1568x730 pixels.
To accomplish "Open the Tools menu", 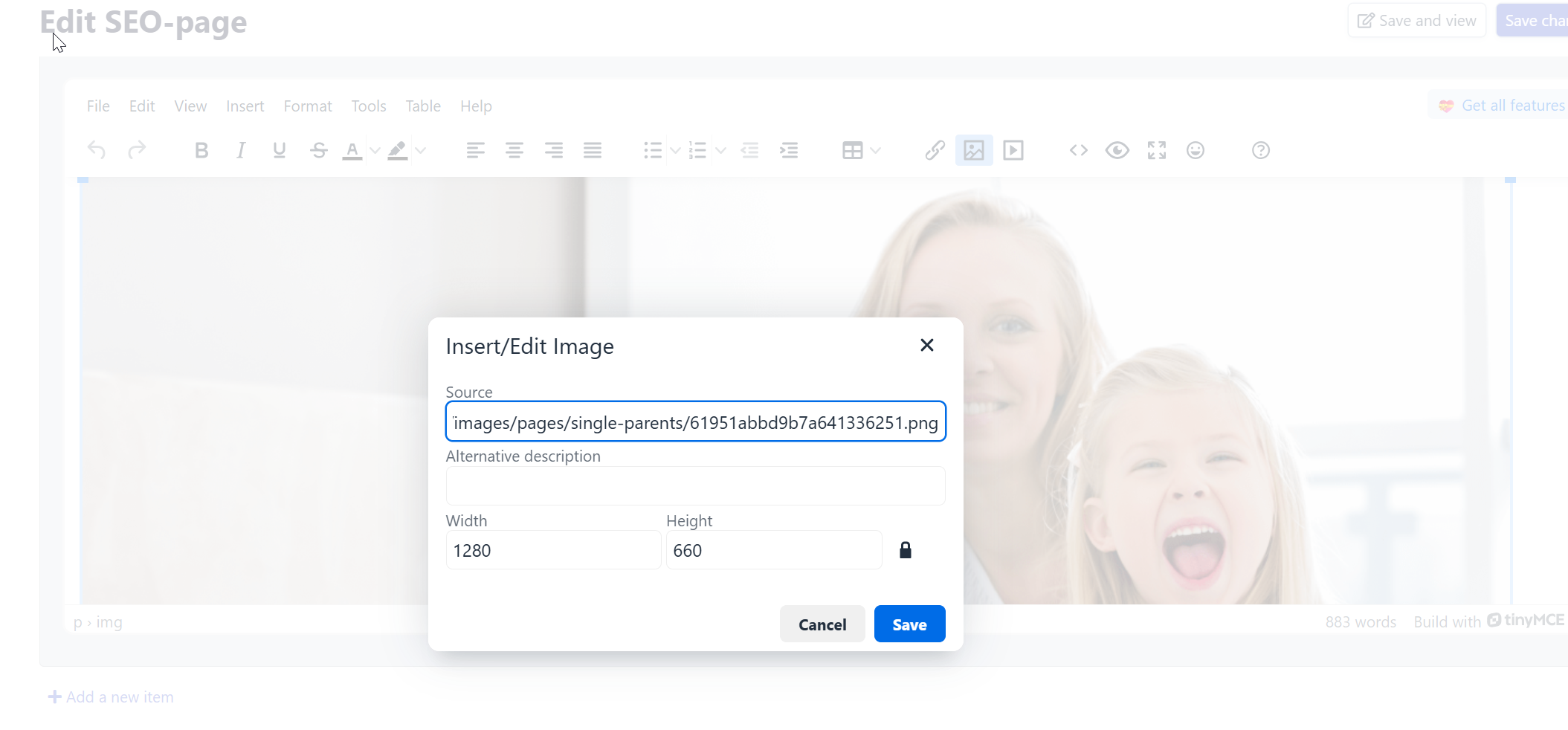I will coord(369,106).
